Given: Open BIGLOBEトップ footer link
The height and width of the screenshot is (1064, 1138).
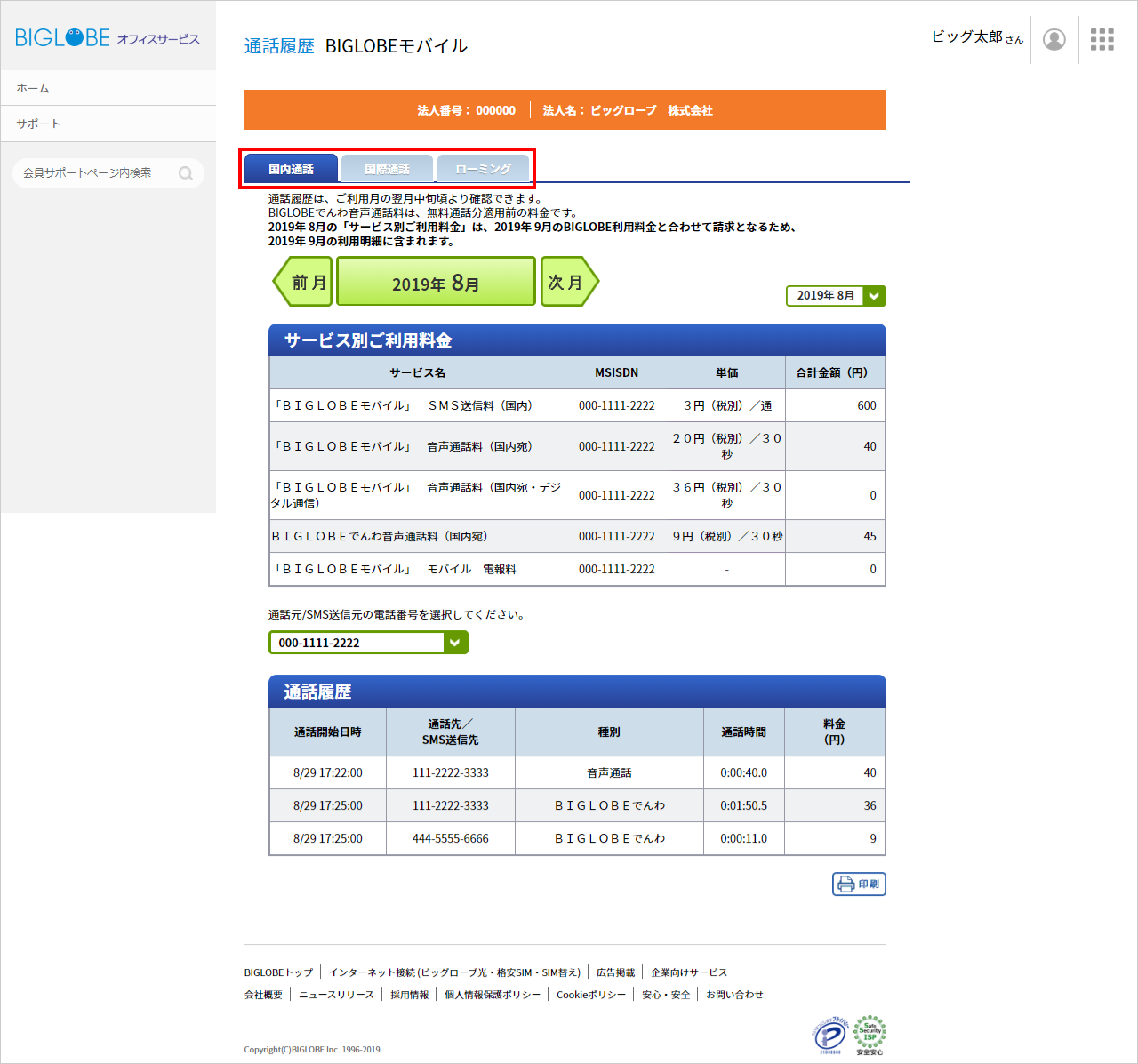Looking at the screenshot, I should [x=278, y=972].
